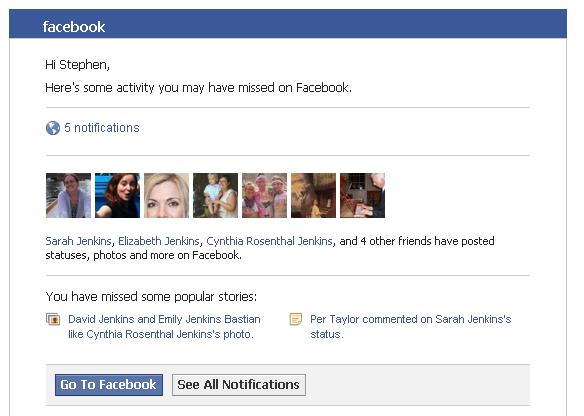Open first thumbnail of woman in white robe
This screenshot has width=584, height=416.
tap(68, 196)
